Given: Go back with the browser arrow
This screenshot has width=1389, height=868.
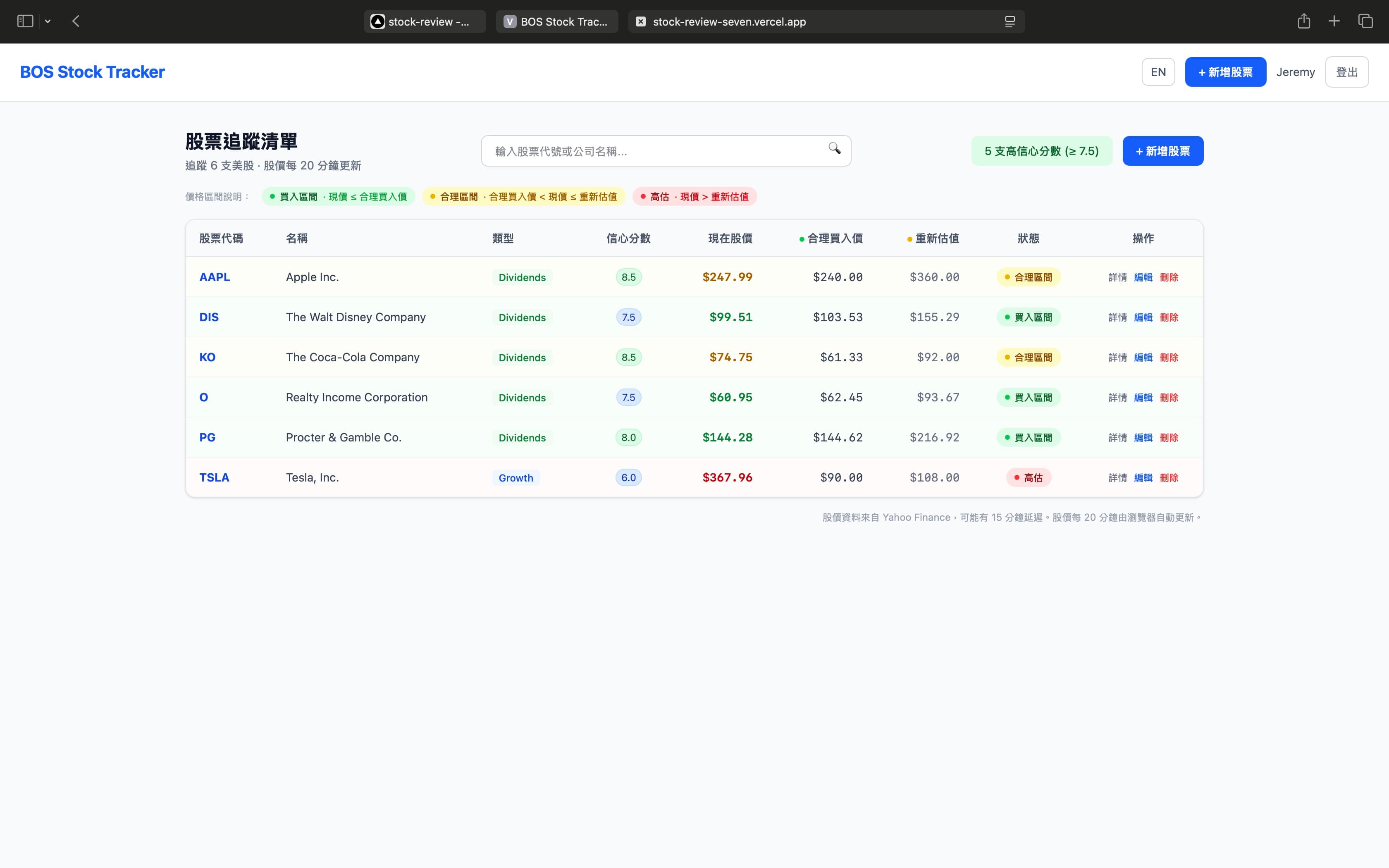Looking at the screenshot, I should pyautogui.click(x=76, y=21).
